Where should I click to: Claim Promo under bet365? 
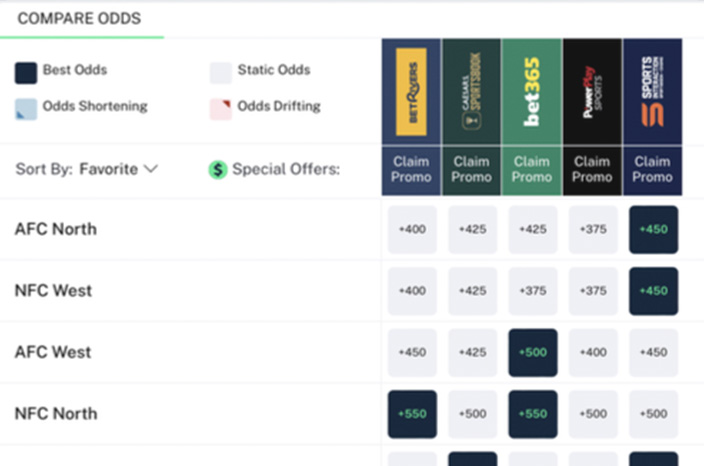pos(532,170)
